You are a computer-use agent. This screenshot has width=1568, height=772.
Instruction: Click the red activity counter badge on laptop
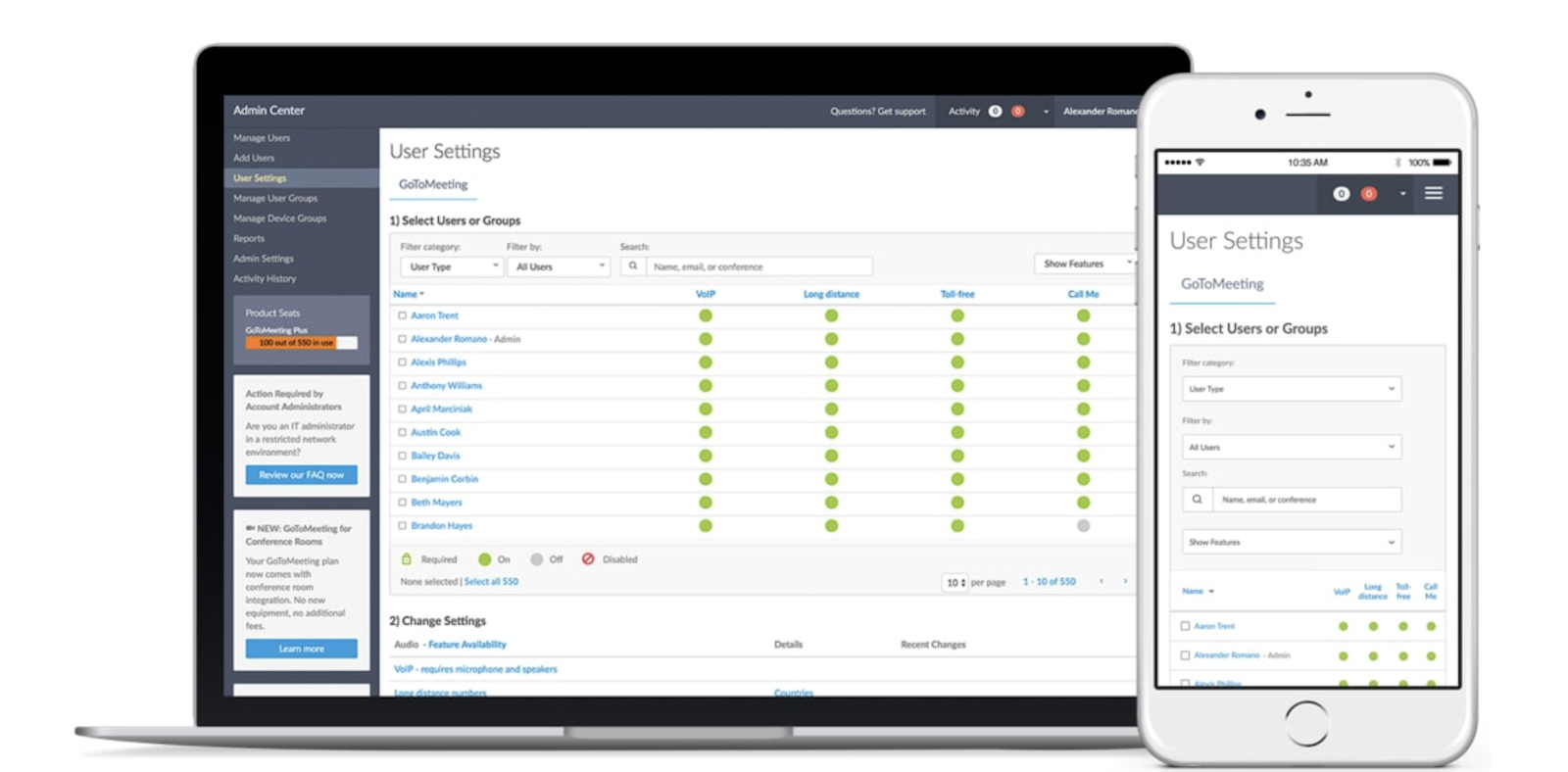click(1018, 111)
